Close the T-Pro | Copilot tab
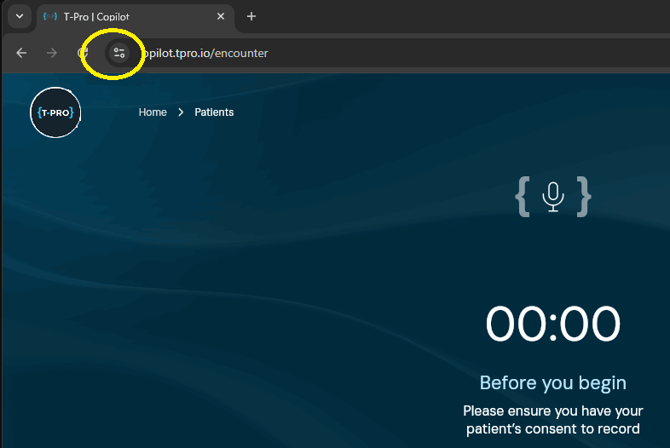 pyautogui.click(x=218, y=17)
